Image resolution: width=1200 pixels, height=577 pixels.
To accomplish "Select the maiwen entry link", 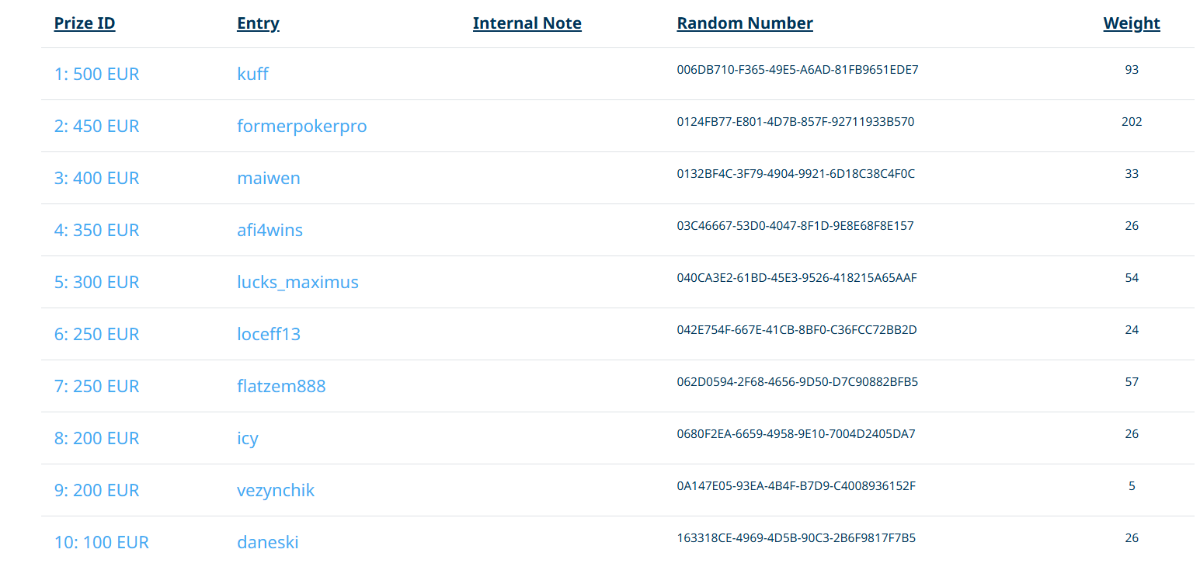I will (268, 178).
